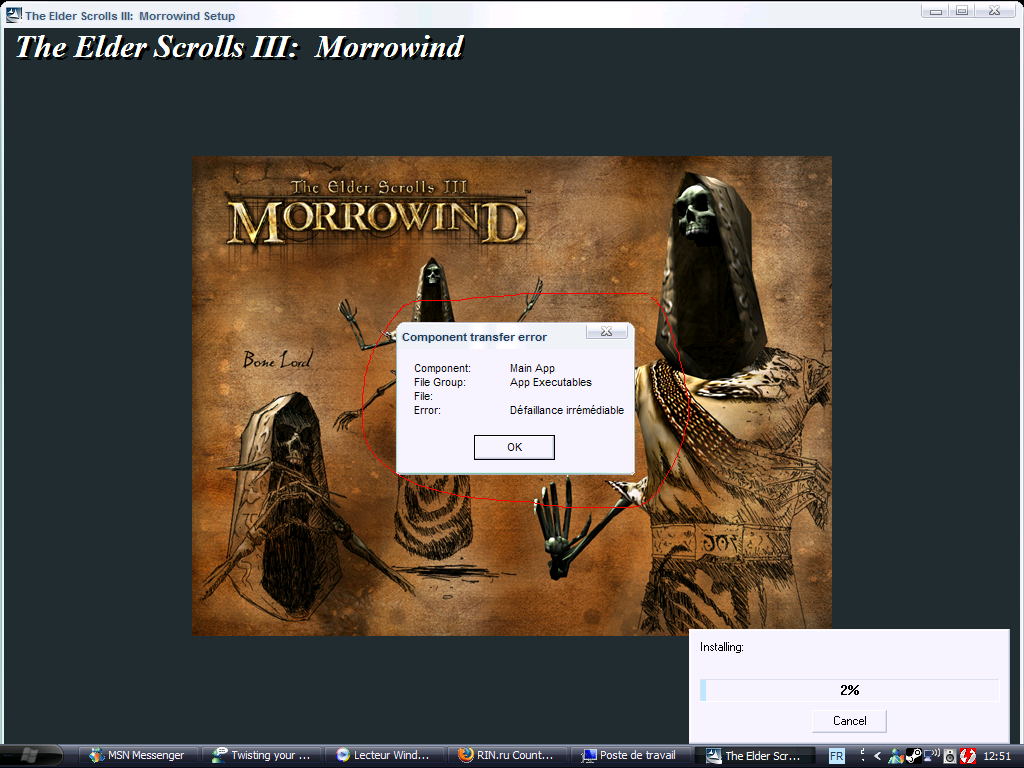Click the system clock showing 12:51
Screen dimensions: 1024x768
997,756
